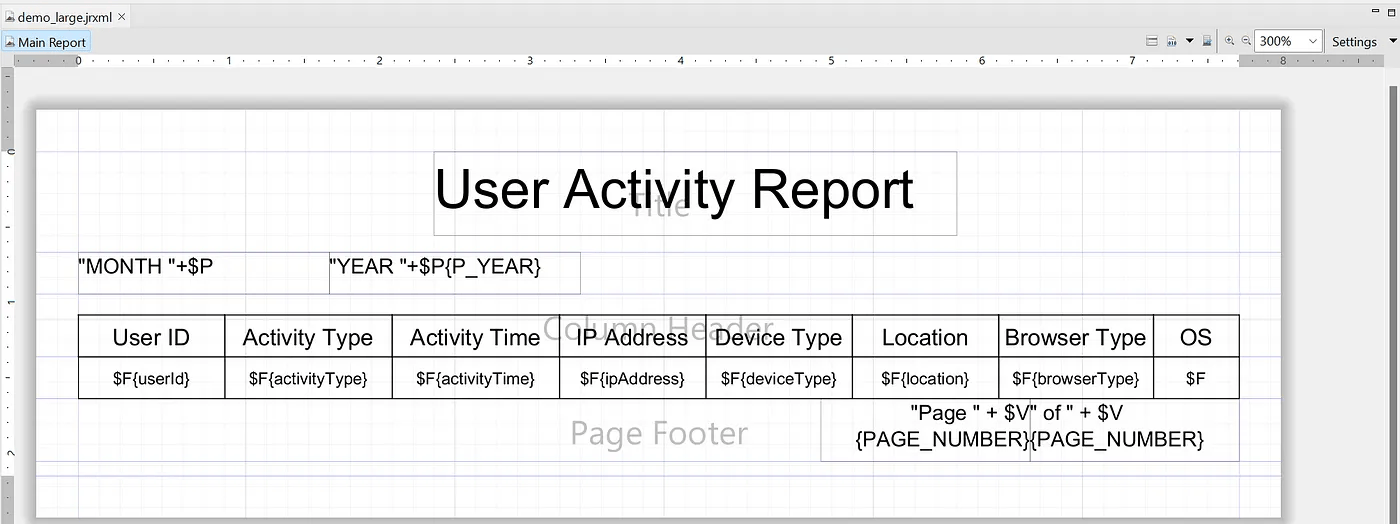
Task: Select the $F{browserType} detail field
Action: (1076, 378)
